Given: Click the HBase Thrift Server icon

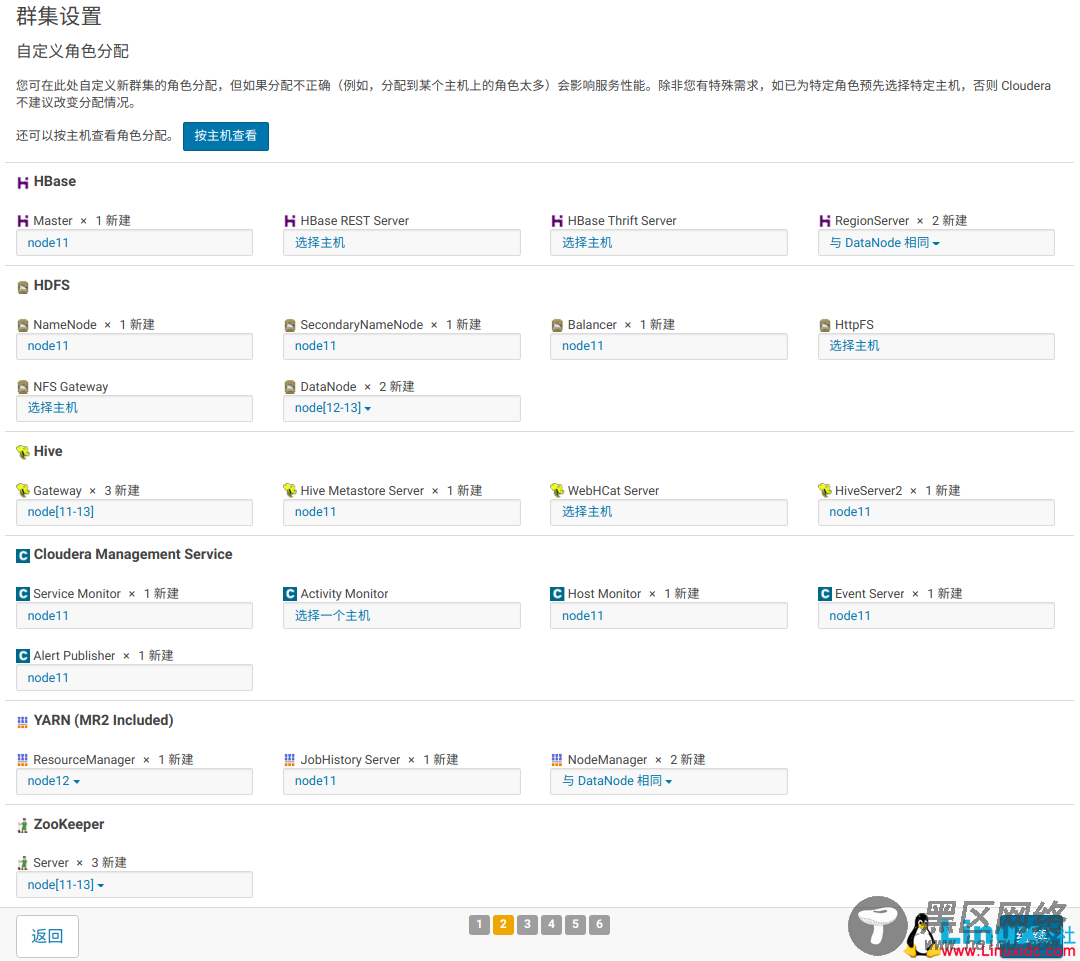Looking at the screenshot, I should pos(557,221).
